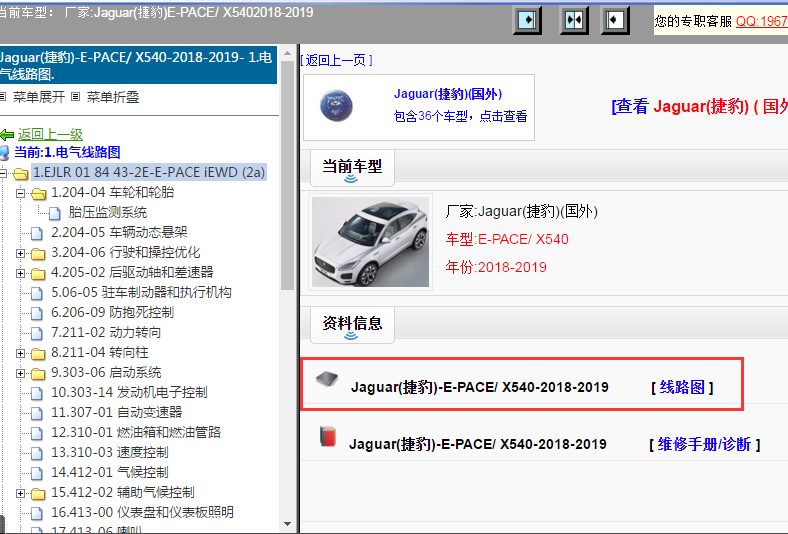The image size is (788, 534).
Task: Expand the 15.412-02 辅助气候控制 folder
Action: (x=21, y=493)
